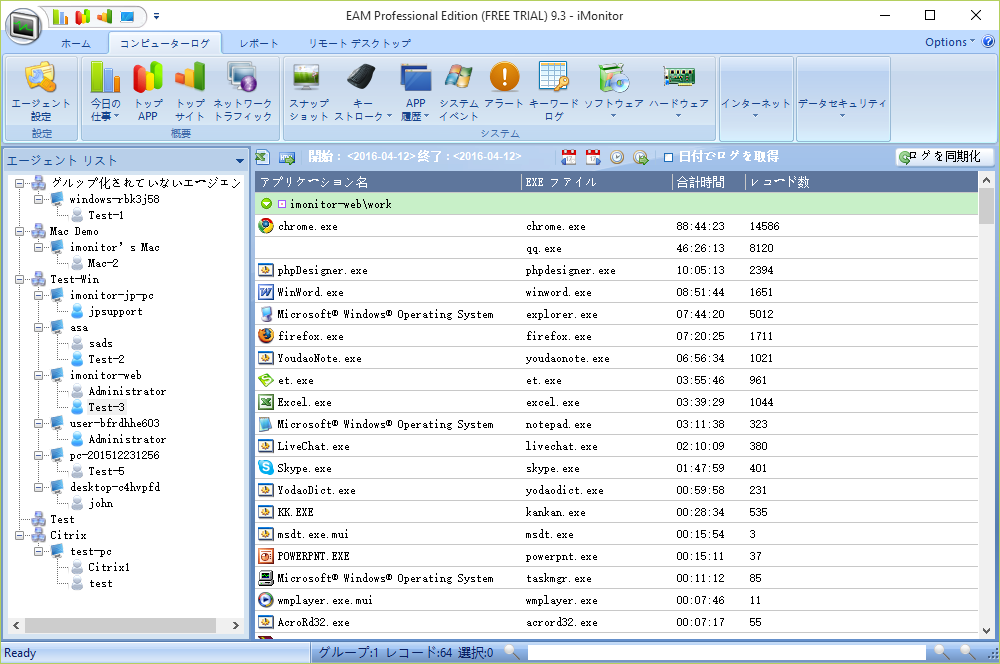Click the Excel export icon above the table

[x=263, y=157]
